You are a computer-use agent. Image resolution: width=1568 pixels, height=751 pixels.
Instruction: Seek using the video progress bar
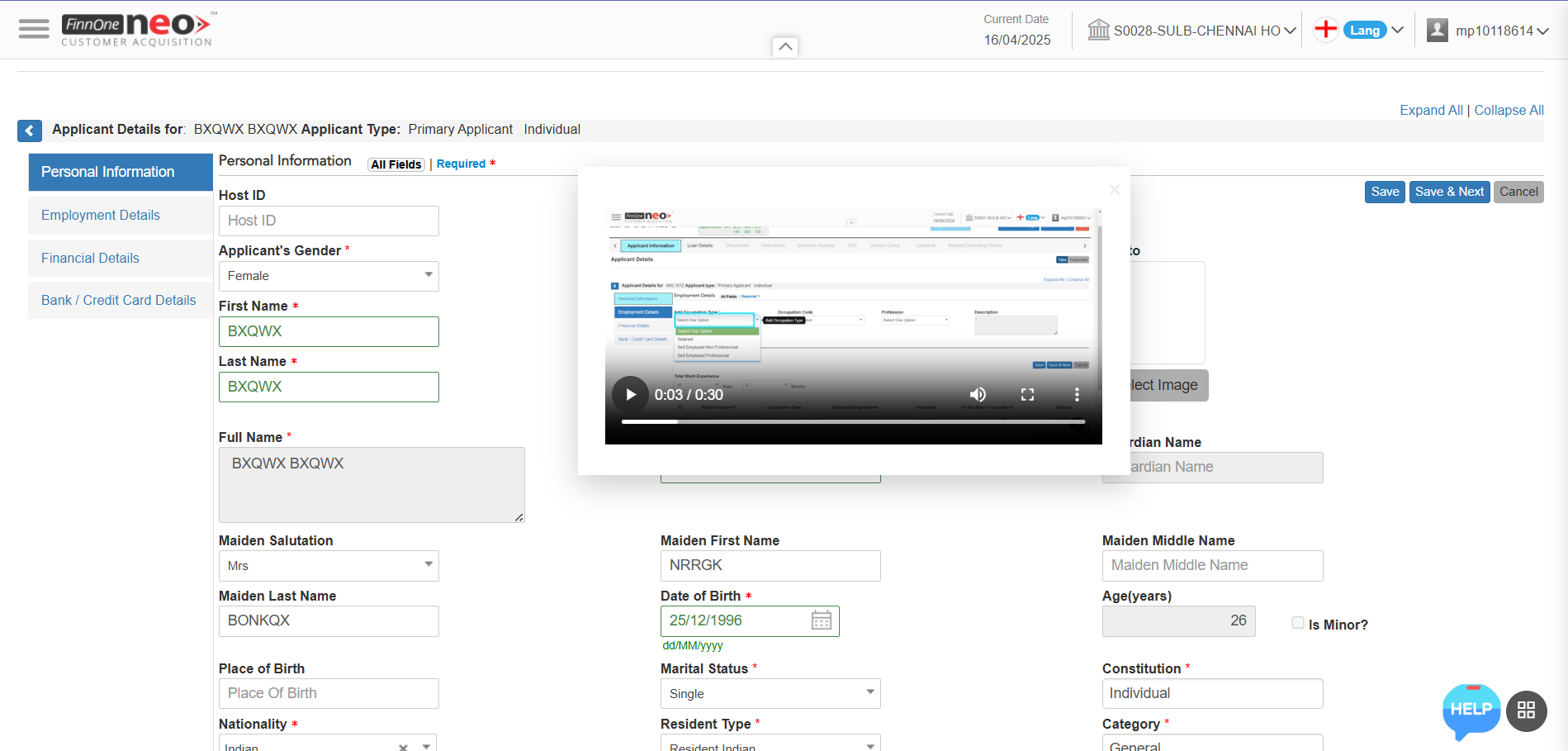click(850, 421)
